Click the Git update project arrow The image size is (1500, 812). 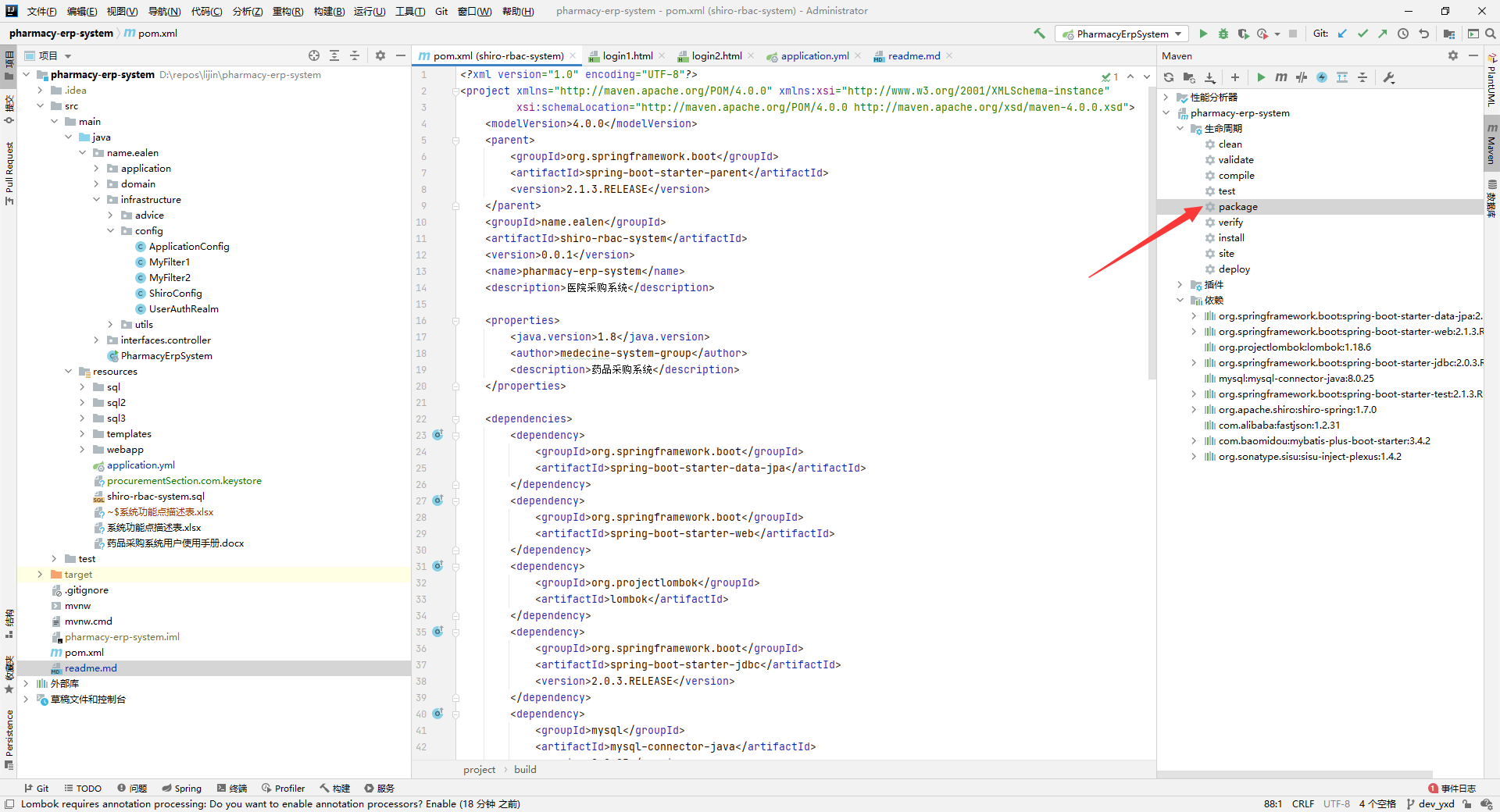(1342, 34)
